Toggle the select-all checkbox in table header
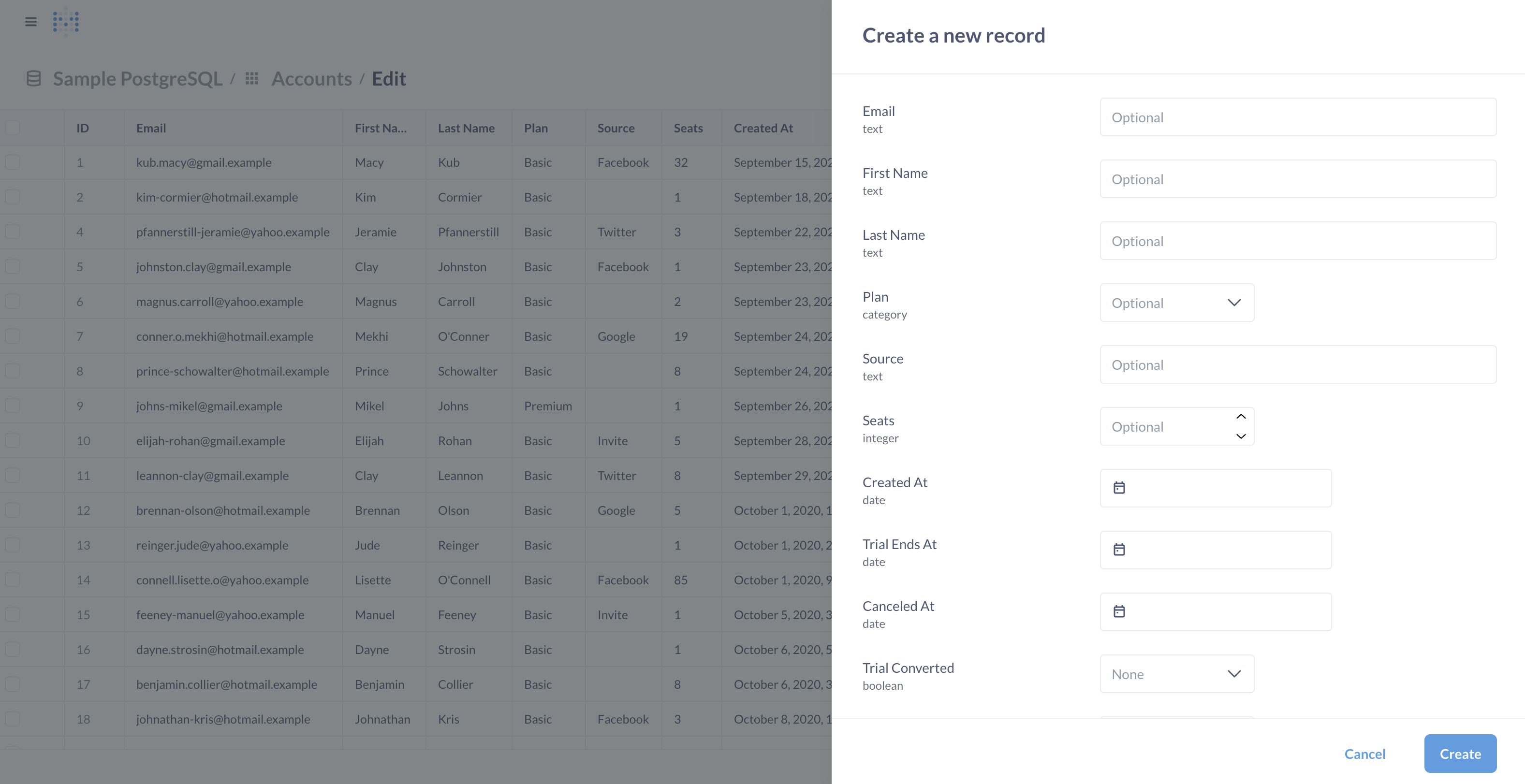The image size is (1525, 784). click(13, 127)
